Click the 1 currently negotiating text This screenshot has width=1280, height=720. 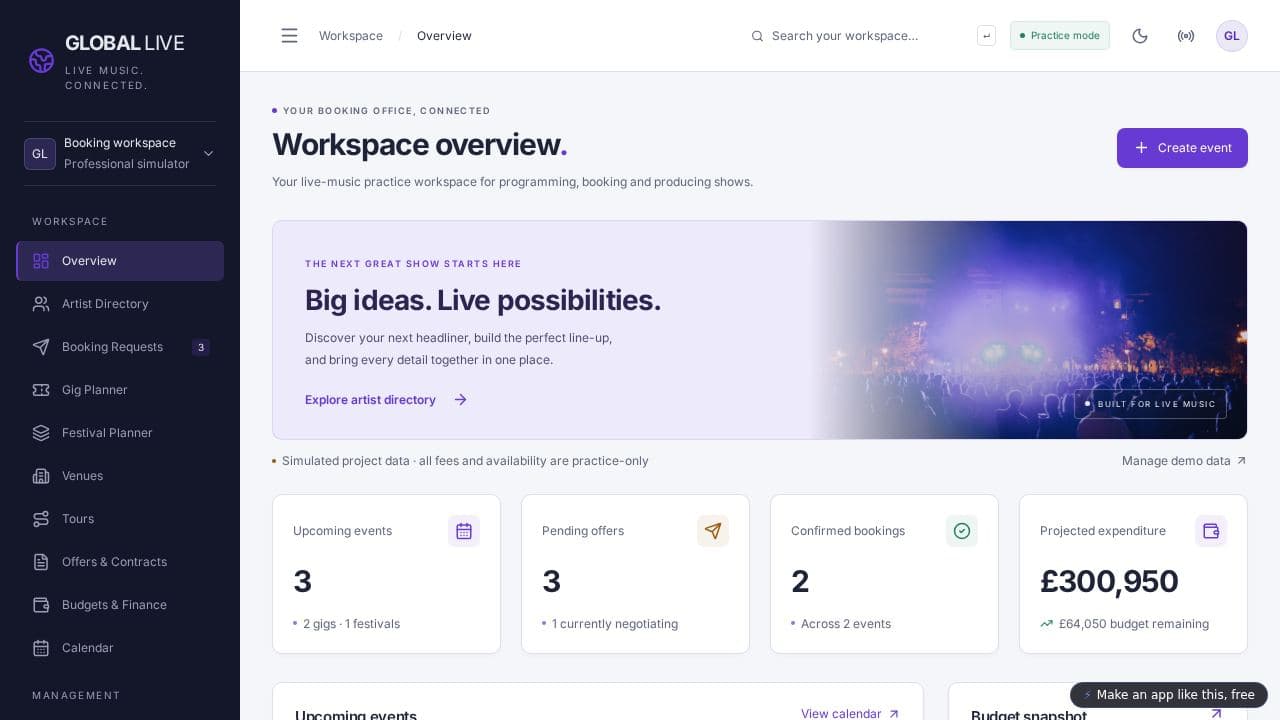point(615,624)
